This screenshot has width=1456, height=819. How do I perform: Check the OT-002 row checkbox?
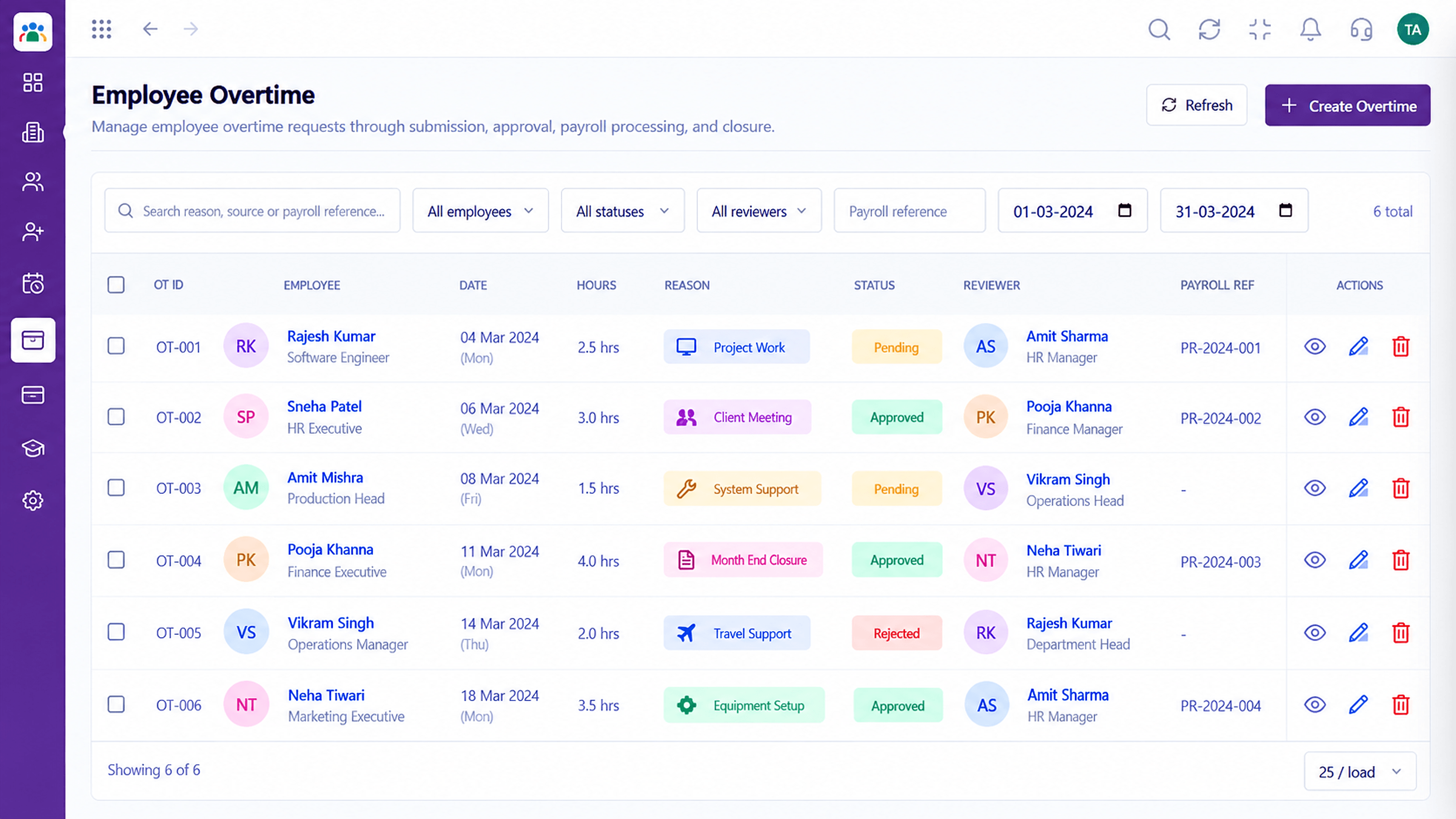116,417
